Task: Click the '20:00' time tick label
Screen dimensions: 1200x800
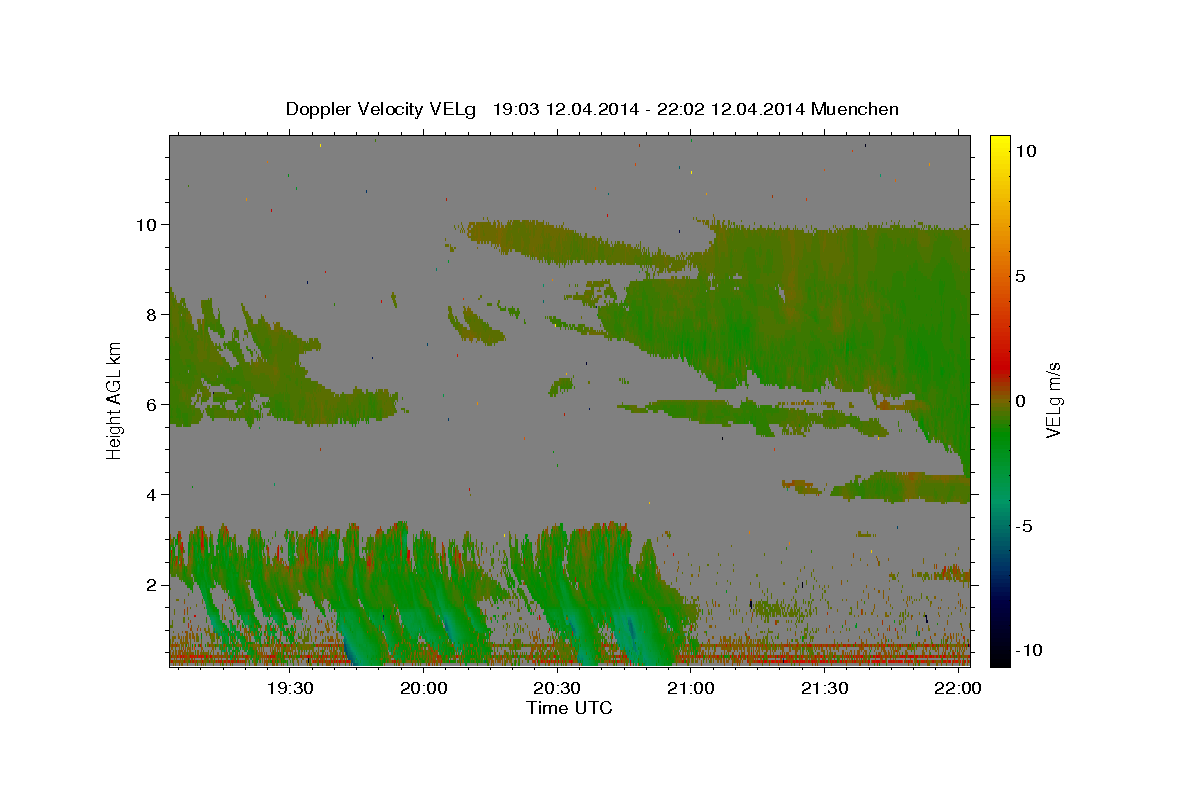Action: 423,689
